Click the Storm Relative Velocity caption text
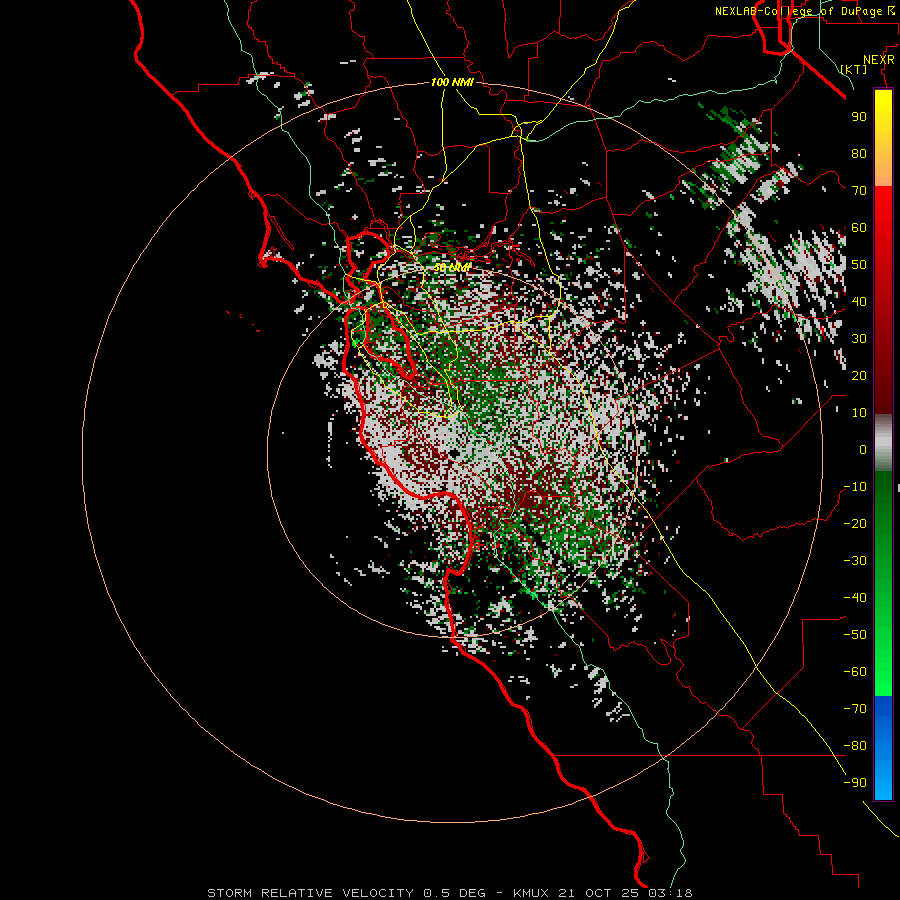 tap(310, 893)
